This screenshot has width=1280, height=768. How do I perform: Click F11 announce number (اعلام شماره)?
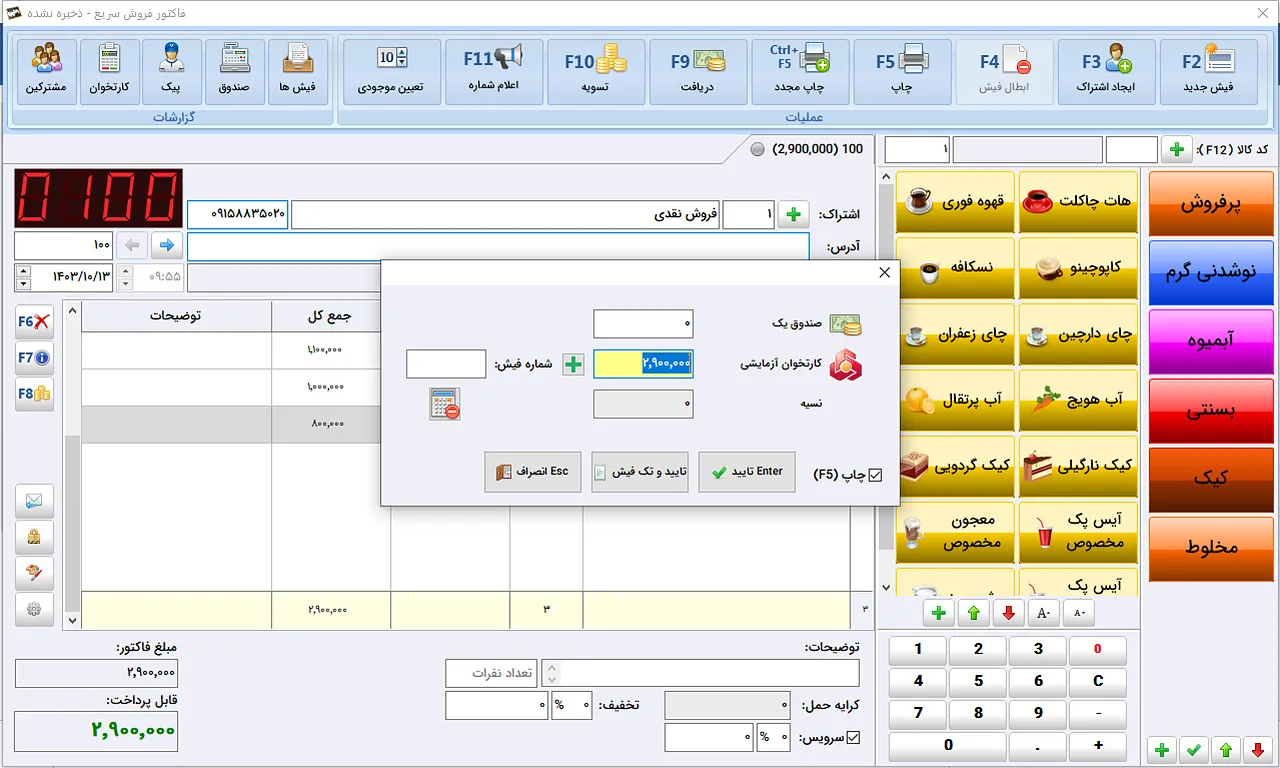tap(494, 72)
